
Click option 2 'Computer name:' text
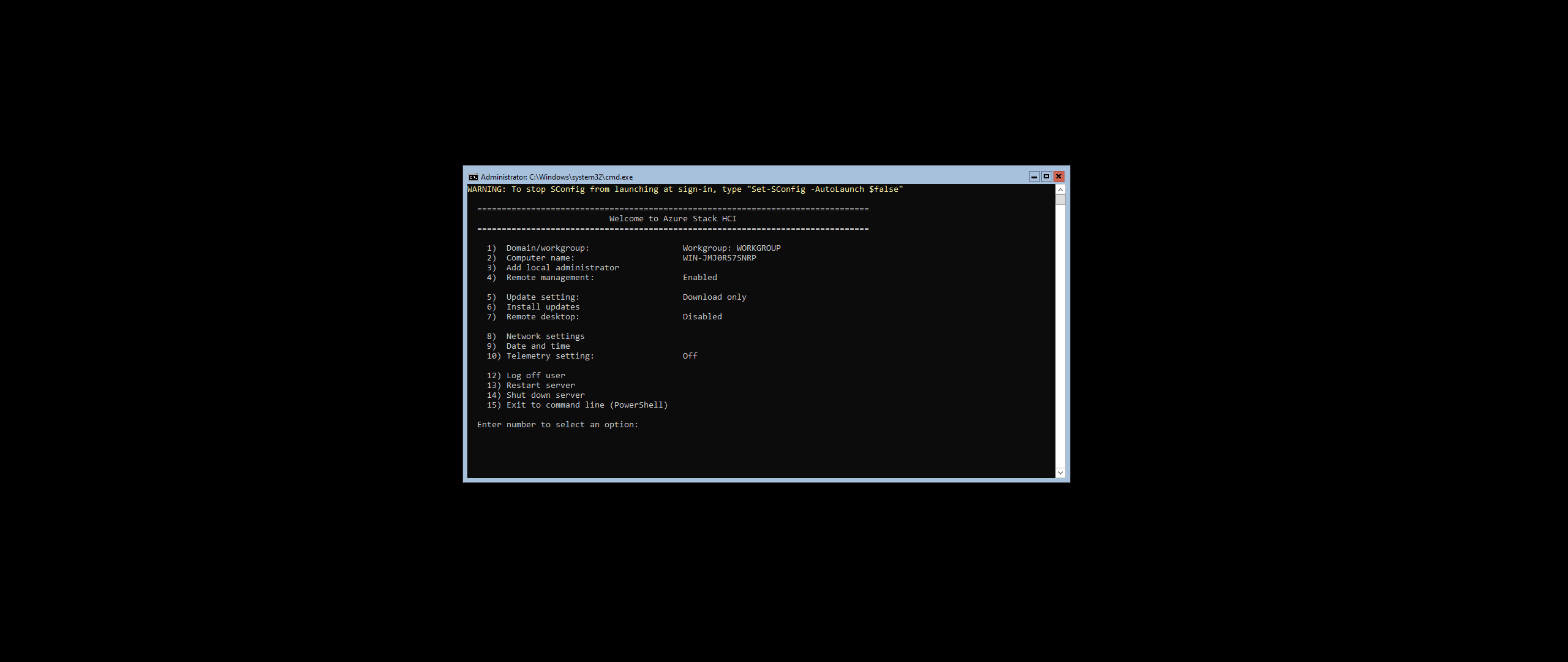tap(540, 258)
